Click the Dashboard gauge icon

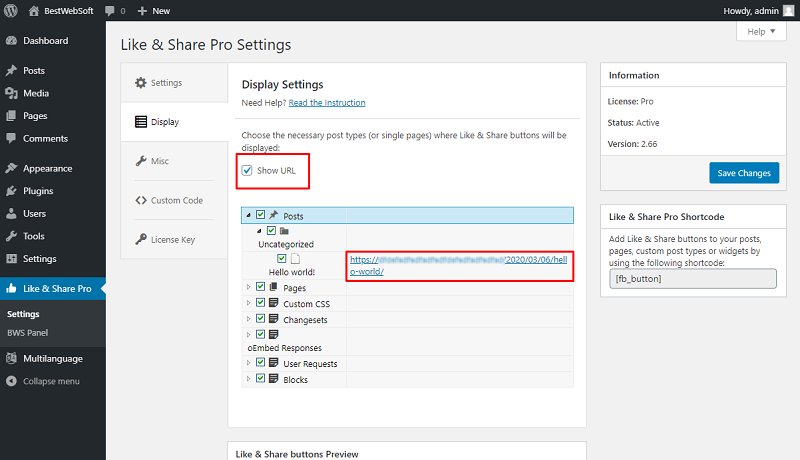pos(11,41)
